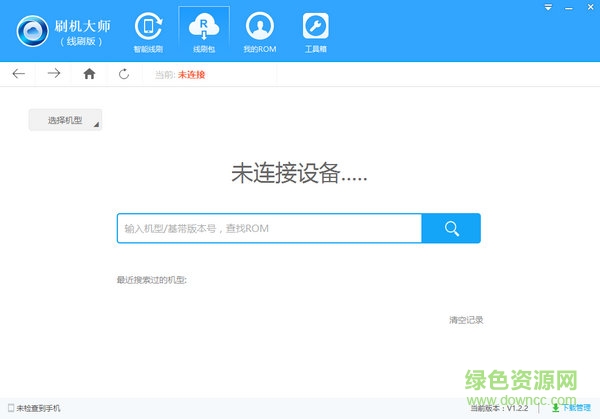Open the 工具箱 toolbox tab
This screenshot has width=600, height=419.
point(316,33)
